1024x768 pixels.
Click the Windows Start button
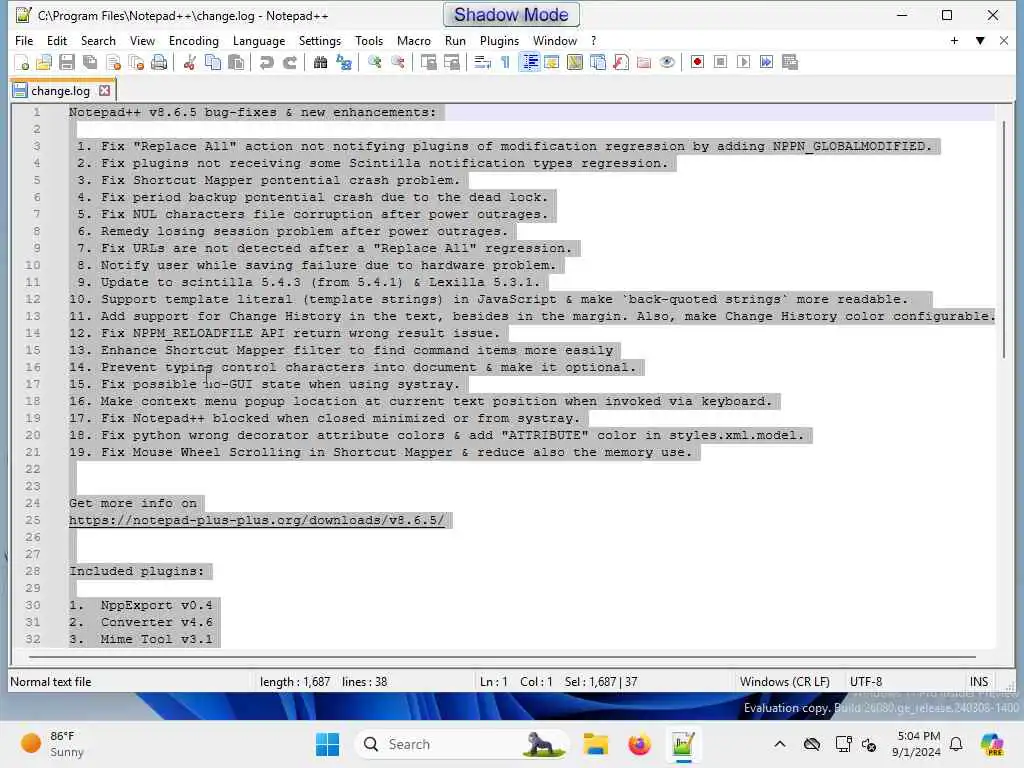pyautogui.click(x=327, y=744)
